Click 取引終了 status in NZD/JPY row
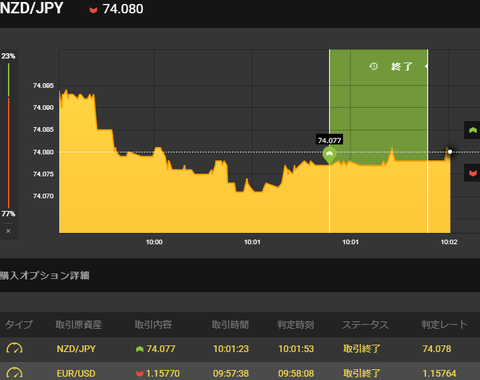Screen dimensions: 480x380 tap(362, 349)
